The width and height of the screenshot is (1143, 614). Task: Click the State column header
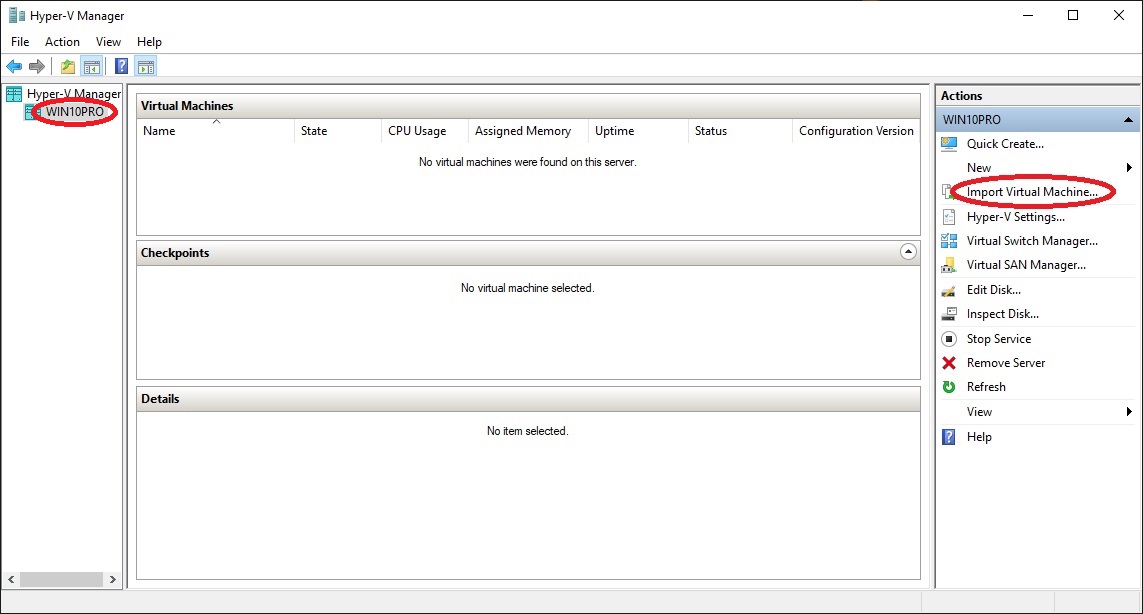tap(338, 131)
